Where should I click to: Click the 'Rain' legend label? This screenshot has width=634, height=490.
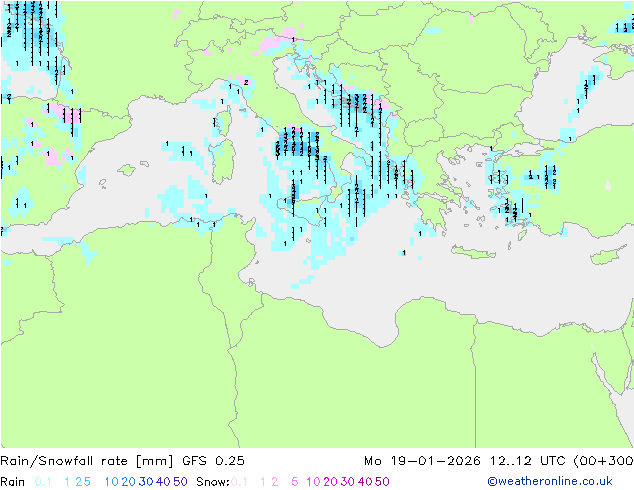tap(13, 482)
